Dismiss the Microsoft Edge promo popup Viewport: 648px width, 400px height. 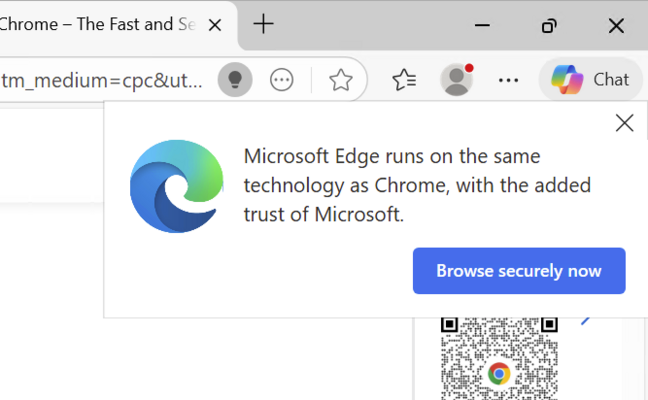(x=624, y=123)
